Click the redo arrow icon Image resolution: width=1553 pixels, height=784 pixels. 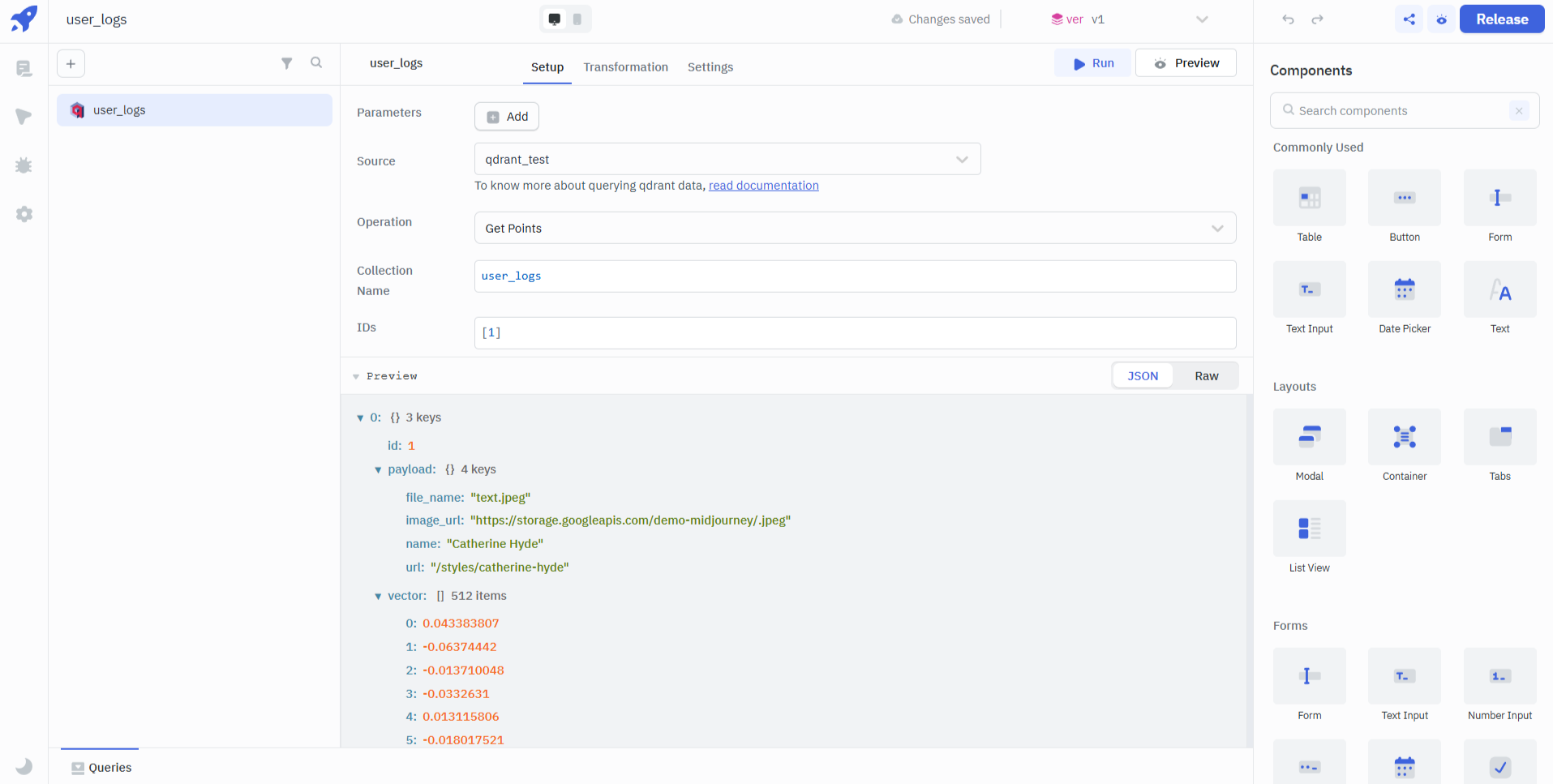point(1317,19)
